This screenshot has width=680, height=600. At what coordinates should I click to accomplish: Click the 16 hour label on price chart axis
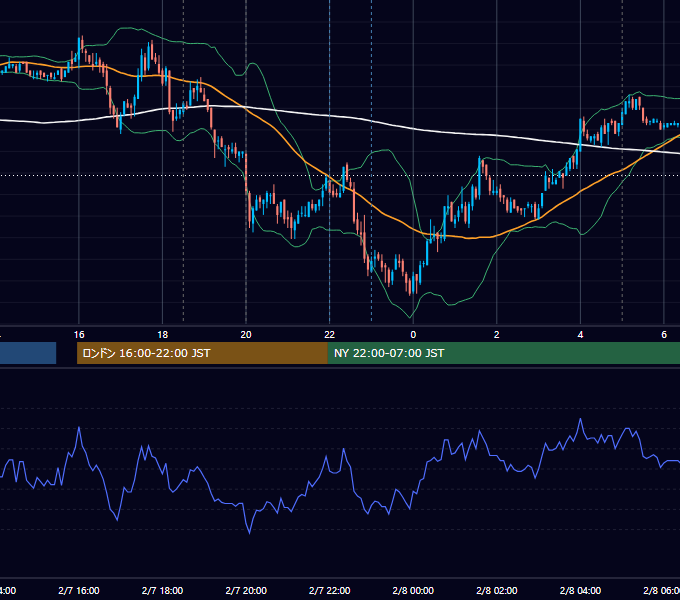tap(79, 335)
